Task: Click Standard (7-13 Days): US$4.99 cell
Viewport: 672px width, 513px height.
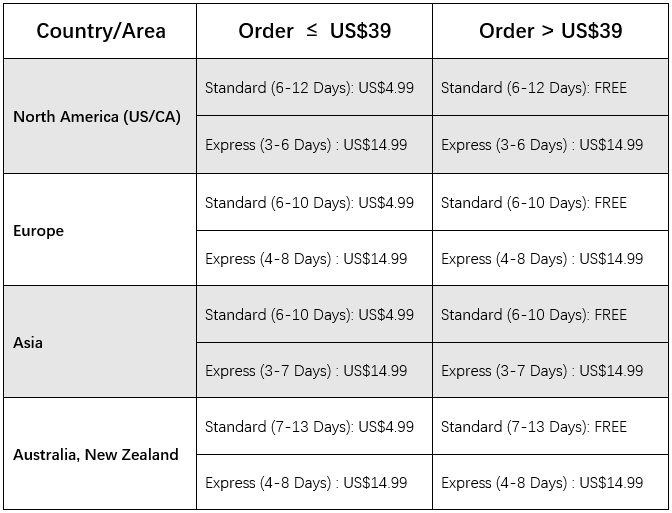Action: click(315, 426)
